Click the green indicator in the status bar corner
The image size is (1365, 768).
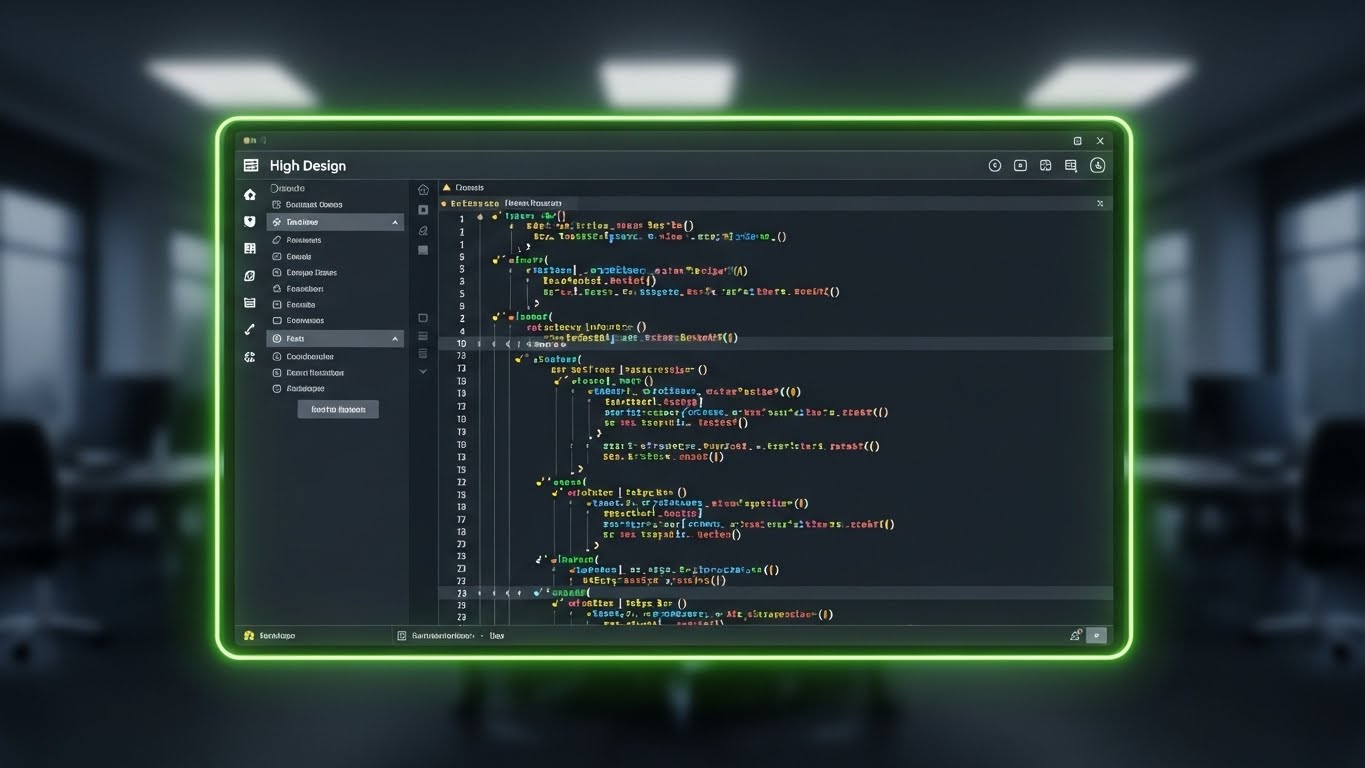click(1096, 635)
